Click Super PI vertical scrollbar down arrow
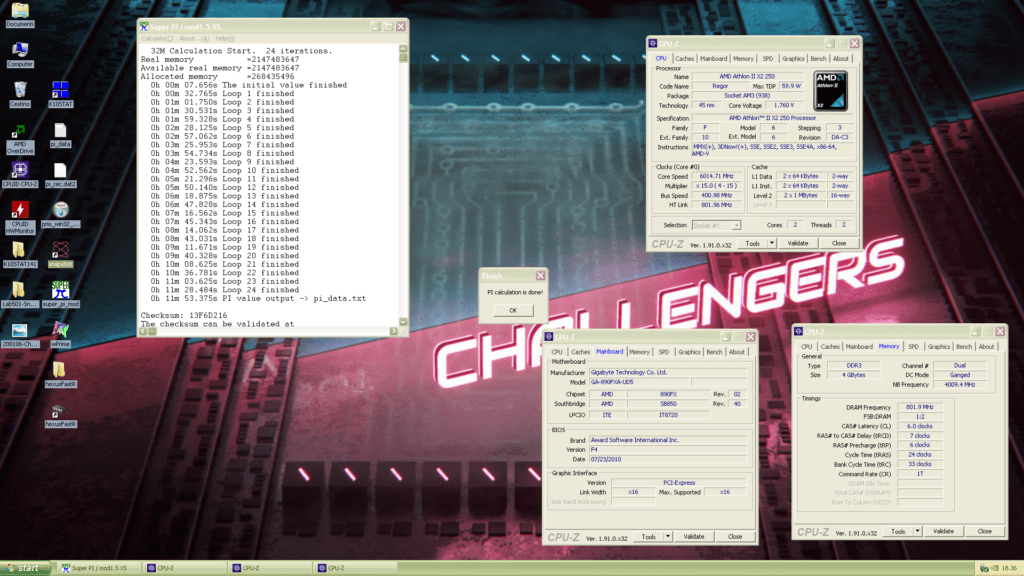Image resolution: width=1024 pixels, height=576 pixels. tap(403, 322)
